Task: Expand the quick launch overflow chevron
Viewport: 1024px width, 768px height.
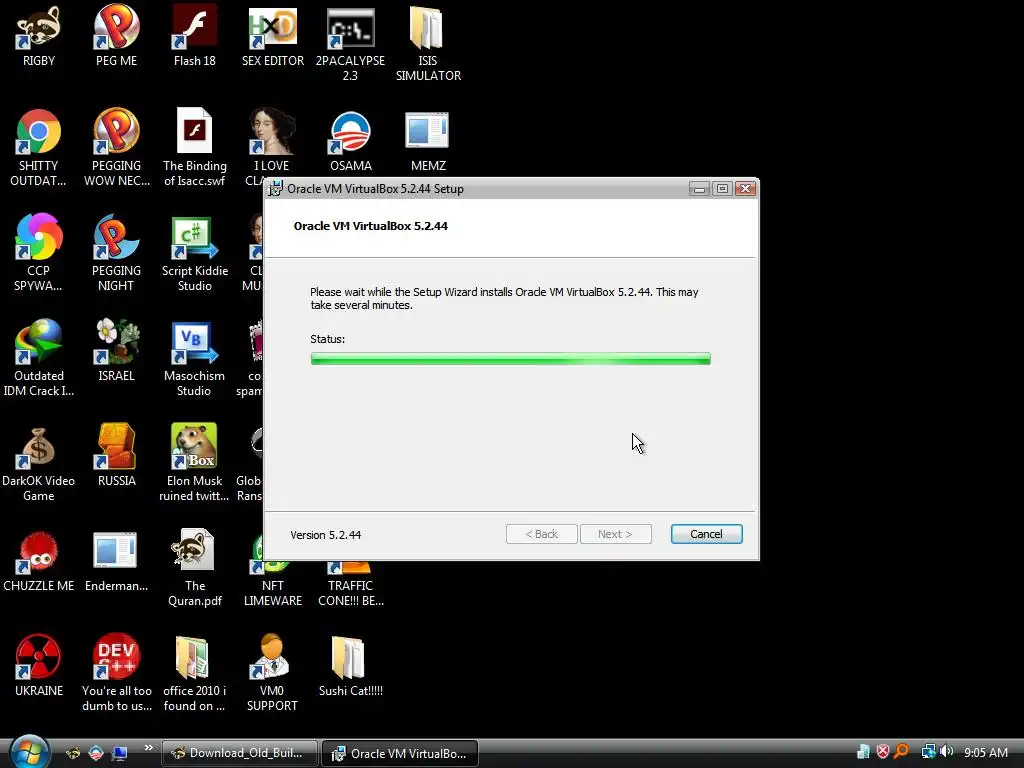Action: click(x=148, y=748)
